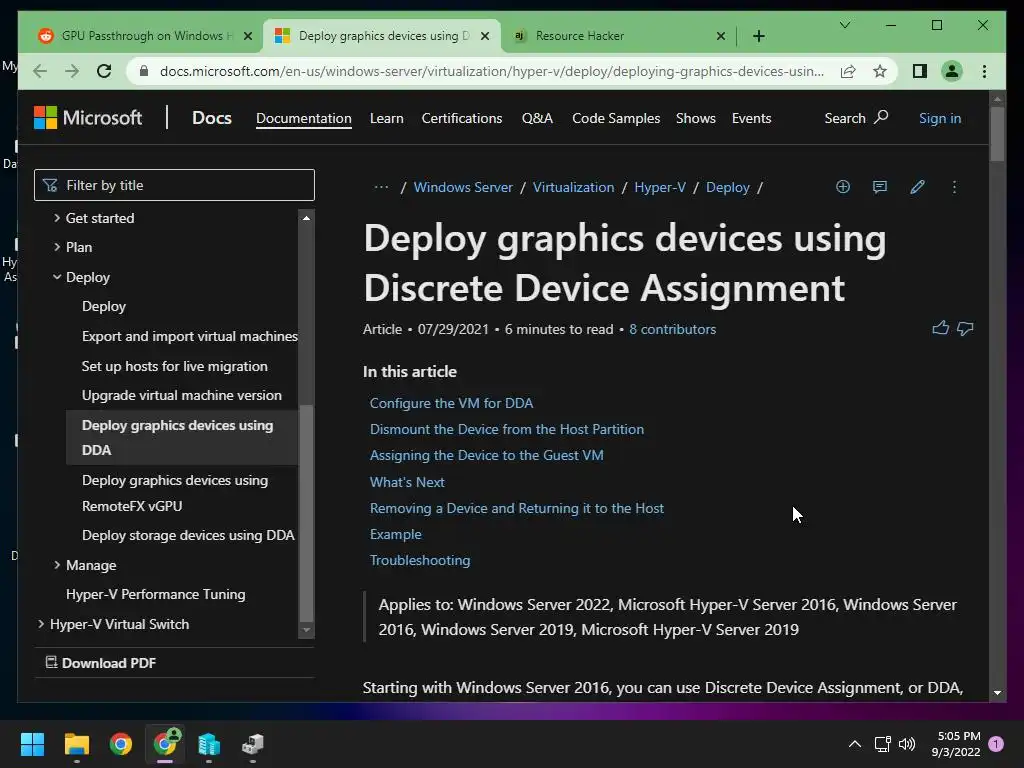1024x768 pixels.
Task: Click the sidebar tree scroll-down arrow
Action: (306, 630)
